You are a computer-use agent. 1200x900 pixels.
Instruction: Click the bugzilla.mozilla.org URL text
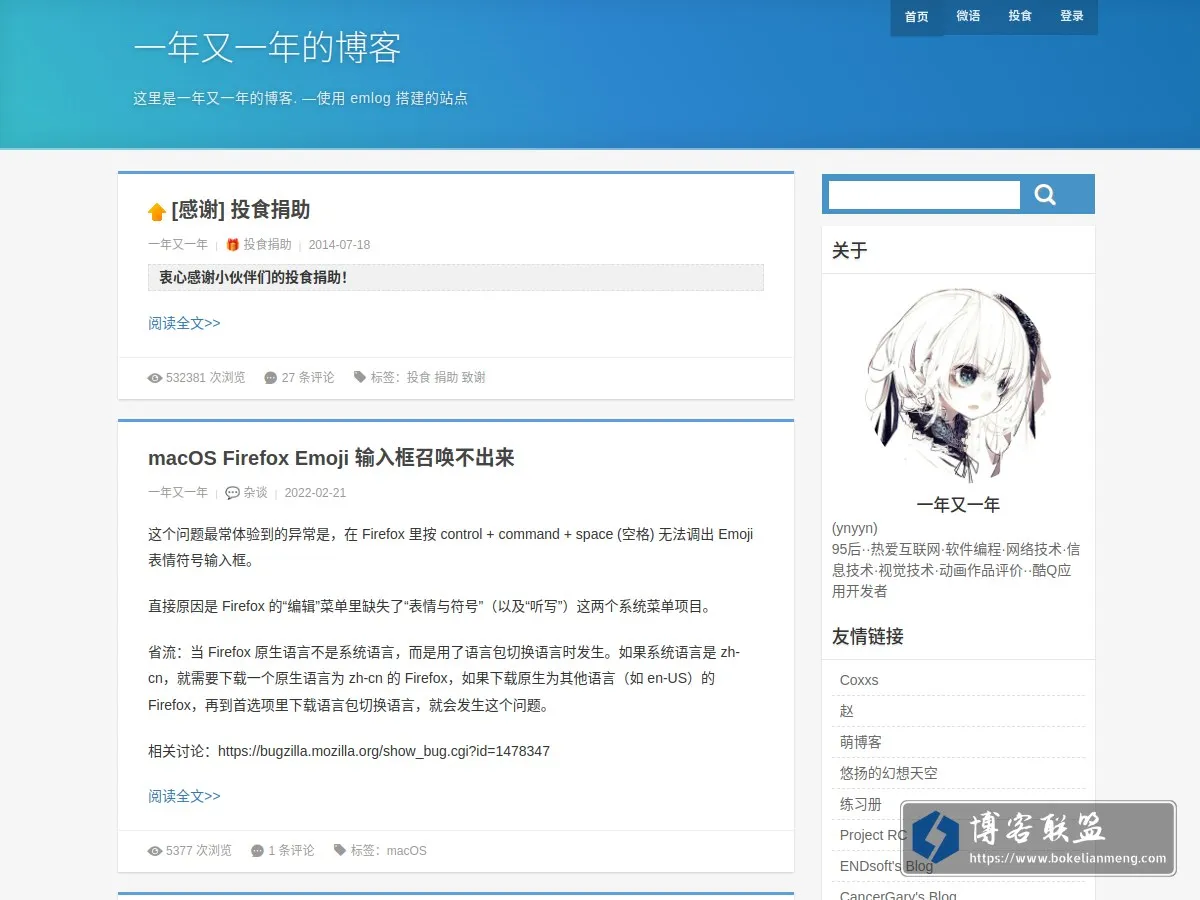pyautogui.click(x=384, y=751)
